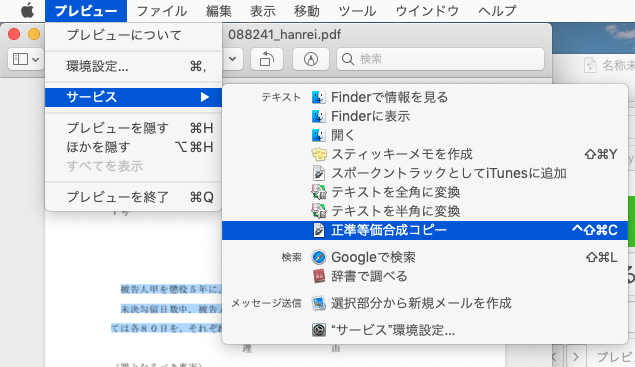Click the プレビュー menu bar item
Image resolution: width=635 pixels, height=367 pixels.
pos(86,11)
